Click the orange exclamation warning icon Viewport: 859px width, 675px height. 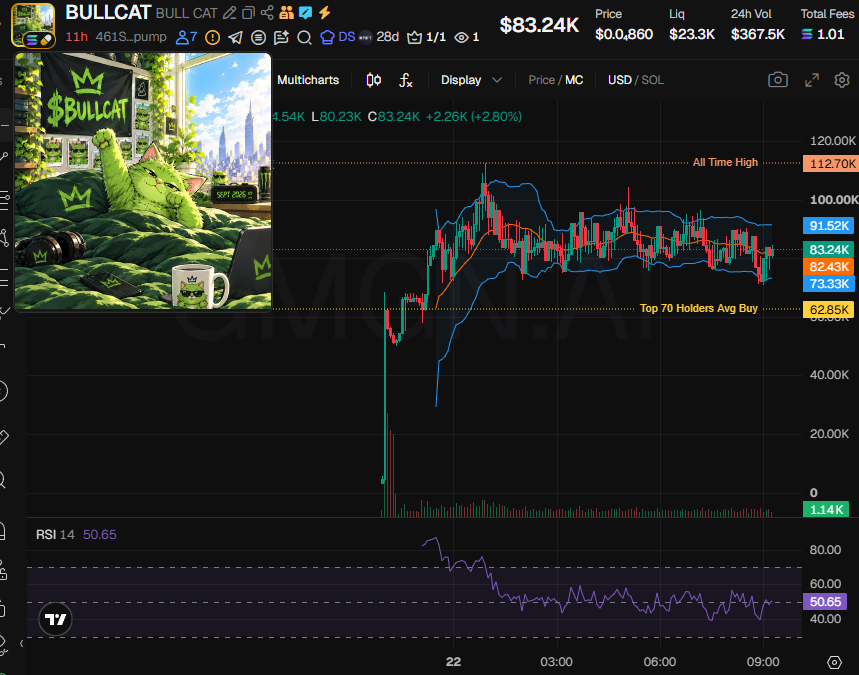(x=213, y=37)
